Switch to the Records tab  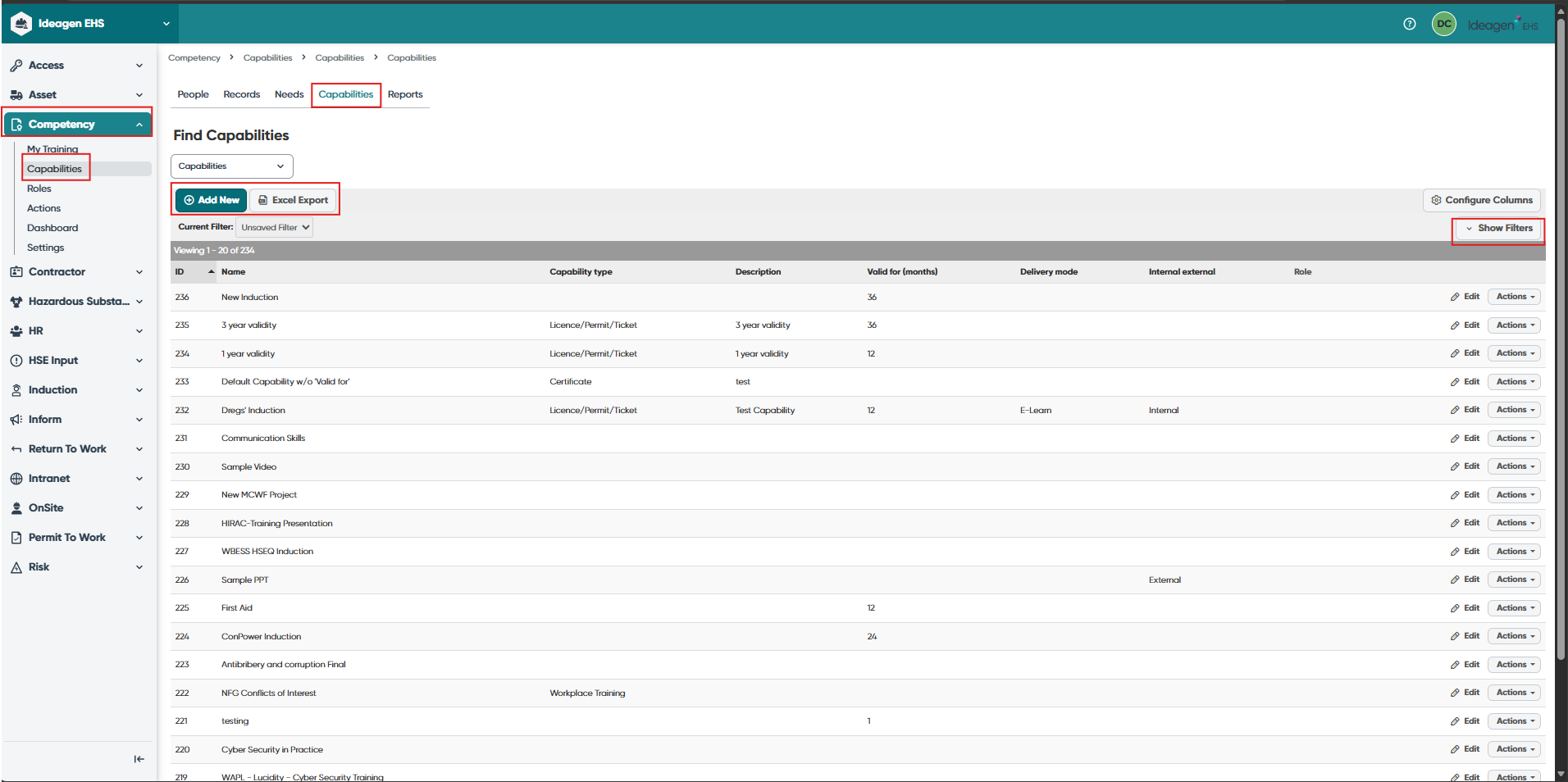coord(241,95)
